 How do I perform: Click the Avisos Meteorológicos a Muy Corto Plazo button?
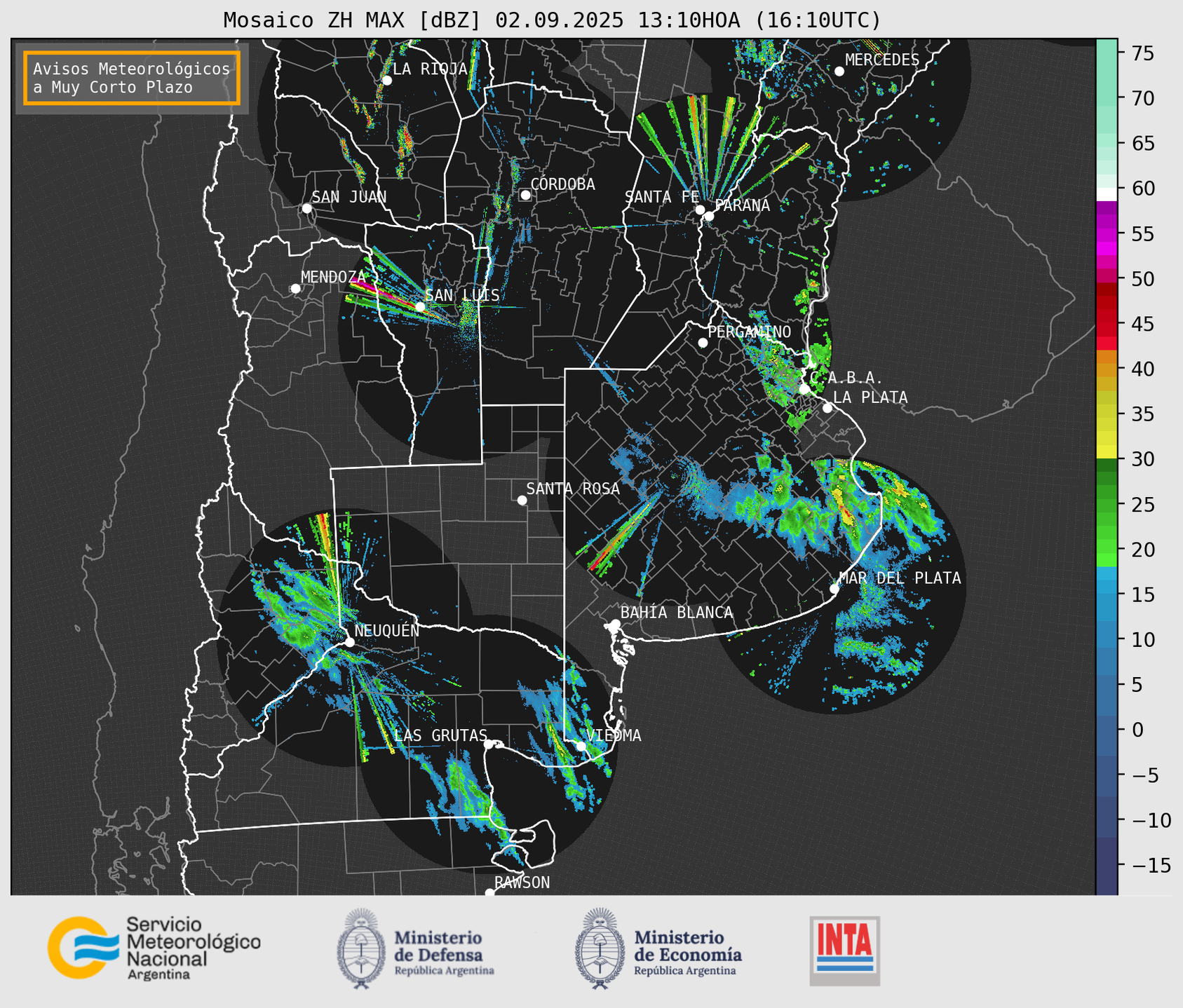click(x=132, y=78)
